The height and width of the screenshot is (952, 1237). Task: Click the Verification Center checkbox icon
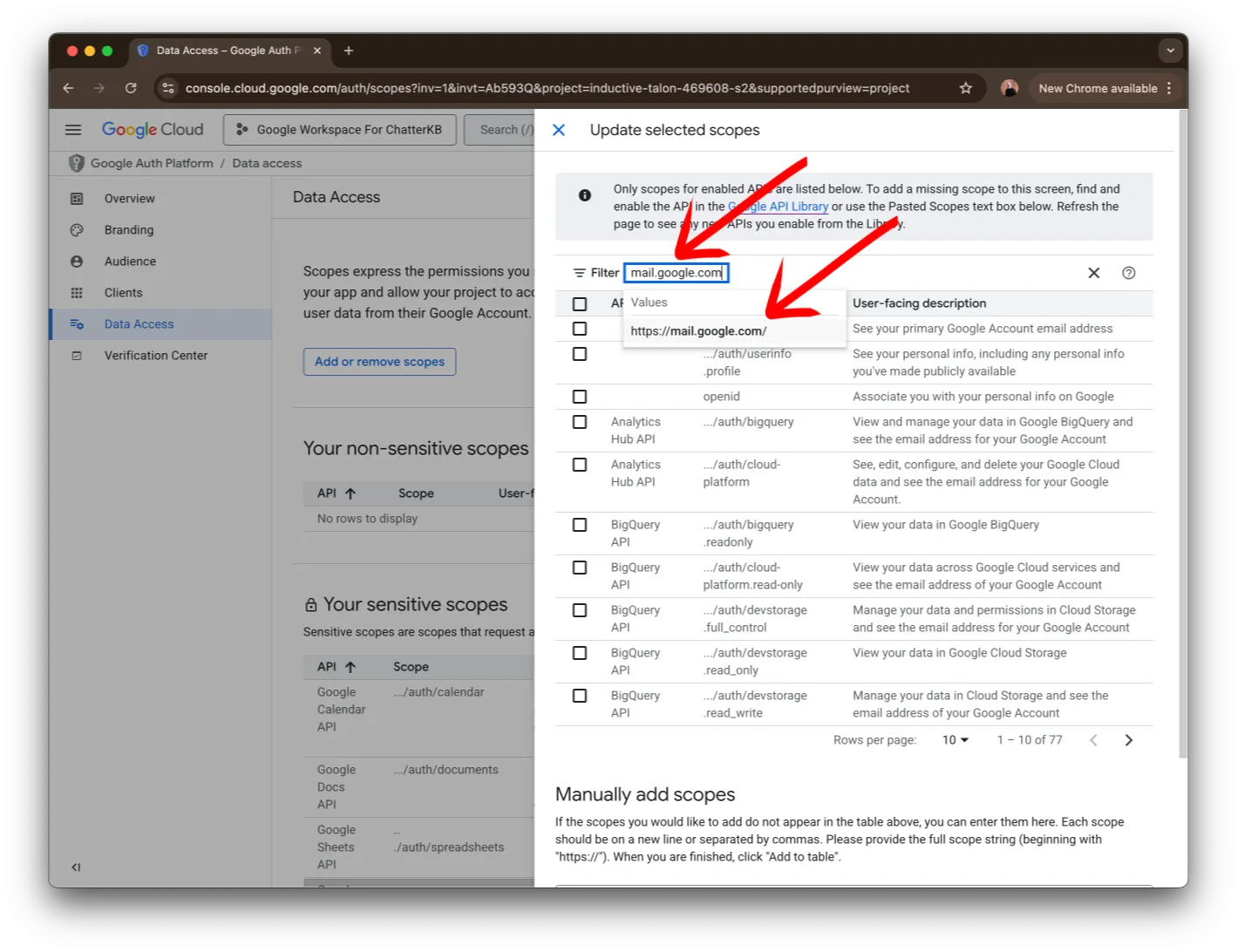click(x=77, y=356)
